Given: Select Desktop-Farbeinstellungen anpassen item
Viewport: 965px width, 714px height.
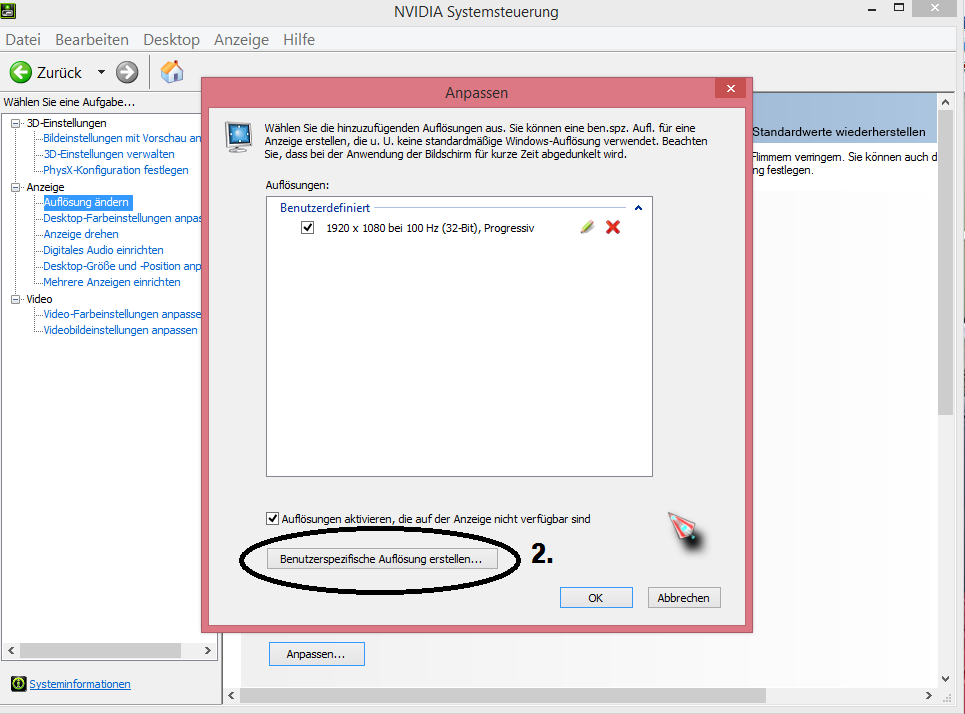Looking at the screenshot, I should (122, 219).
